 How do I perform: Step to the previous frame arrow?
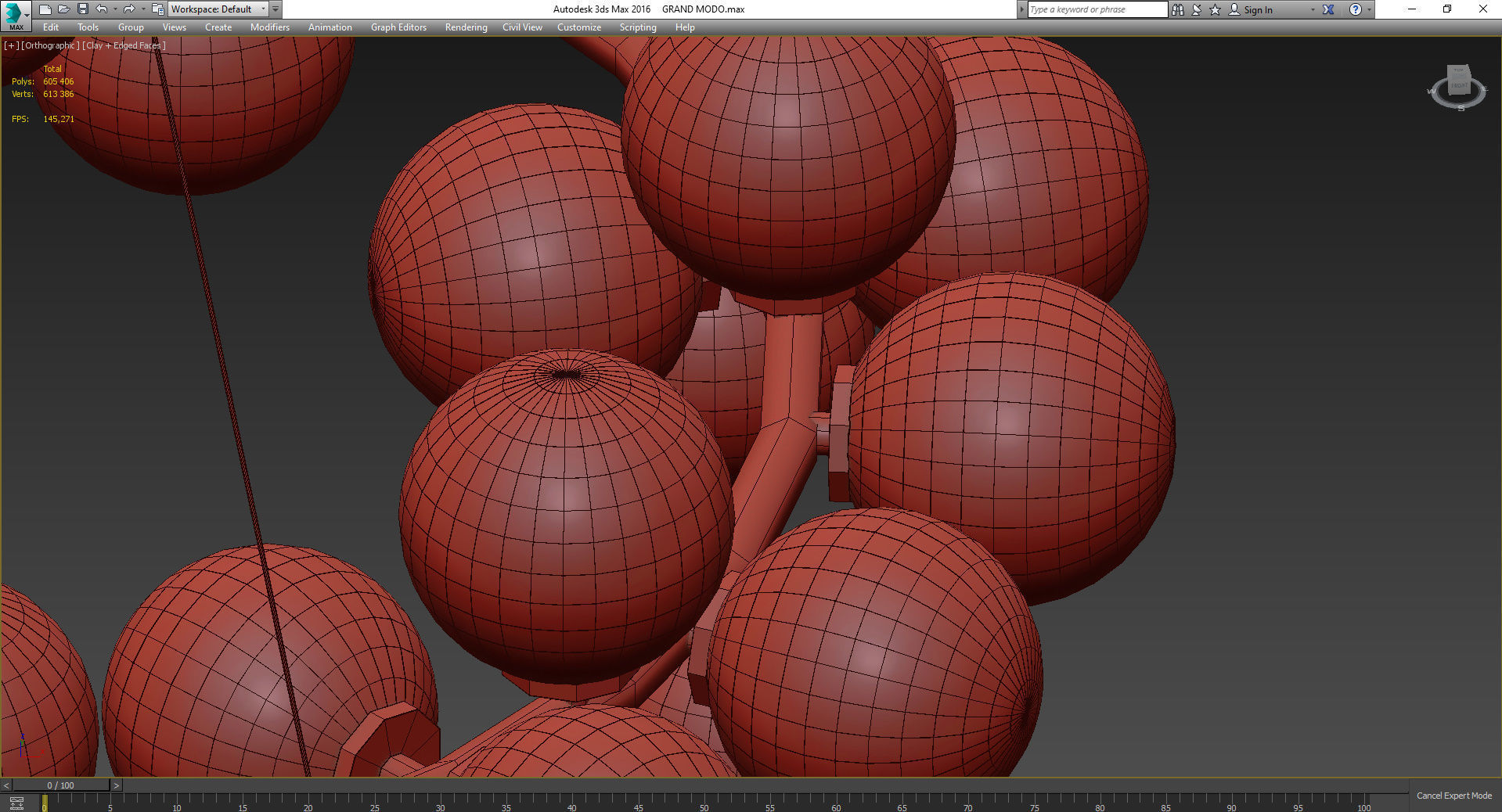(6, 785)
